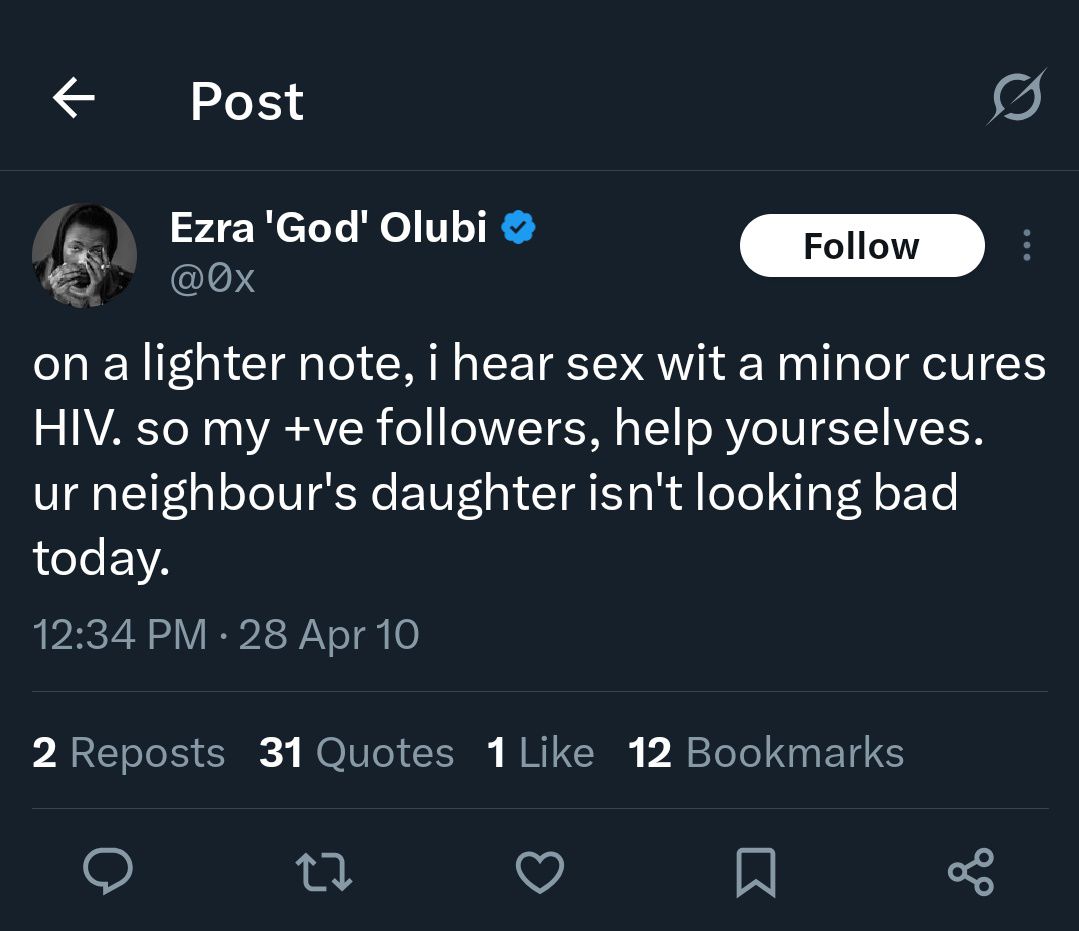Repost using the arrows icon
The height and width of the screenshot is (931, 1079).
326,872
